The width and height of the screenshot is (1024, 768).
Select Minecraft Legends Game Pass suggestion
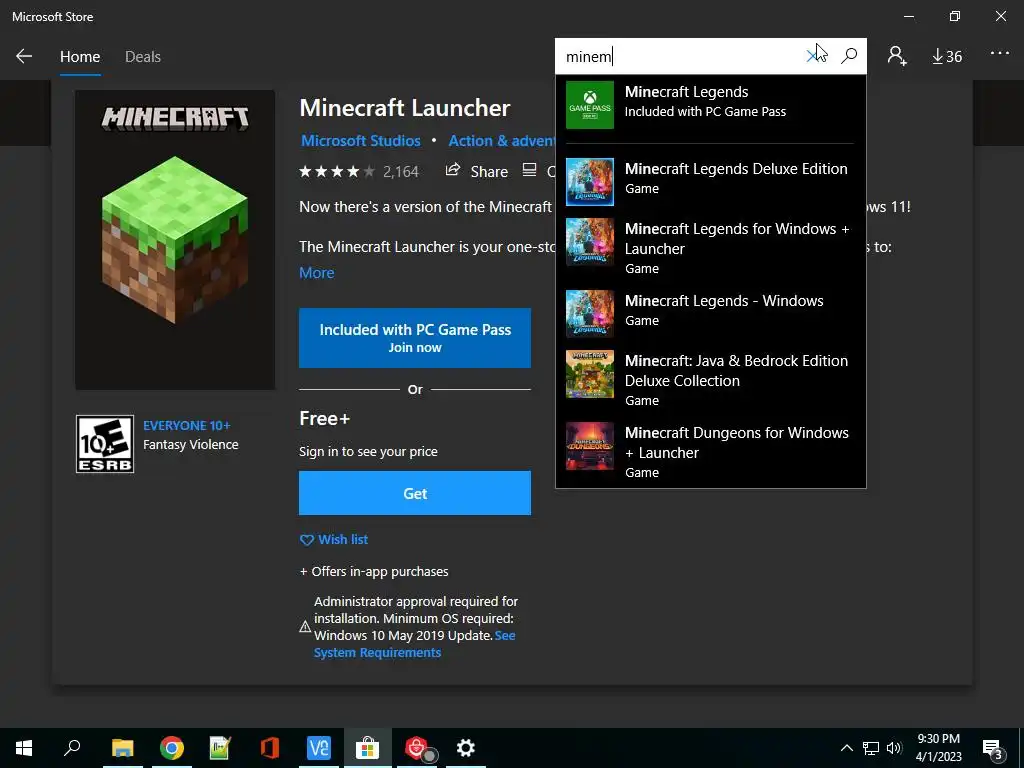click(x=711, y=104)
